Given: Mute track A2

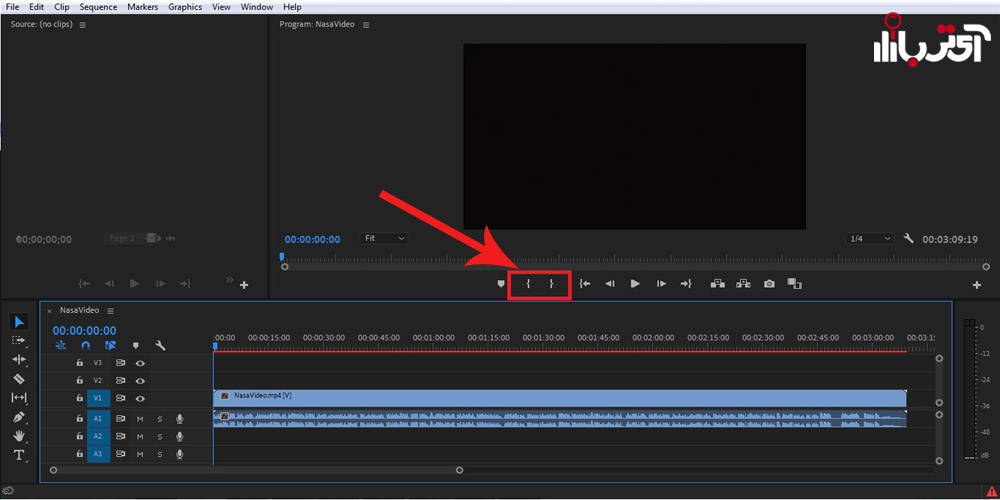Looking at the screenshot, I should coord(140,437).
